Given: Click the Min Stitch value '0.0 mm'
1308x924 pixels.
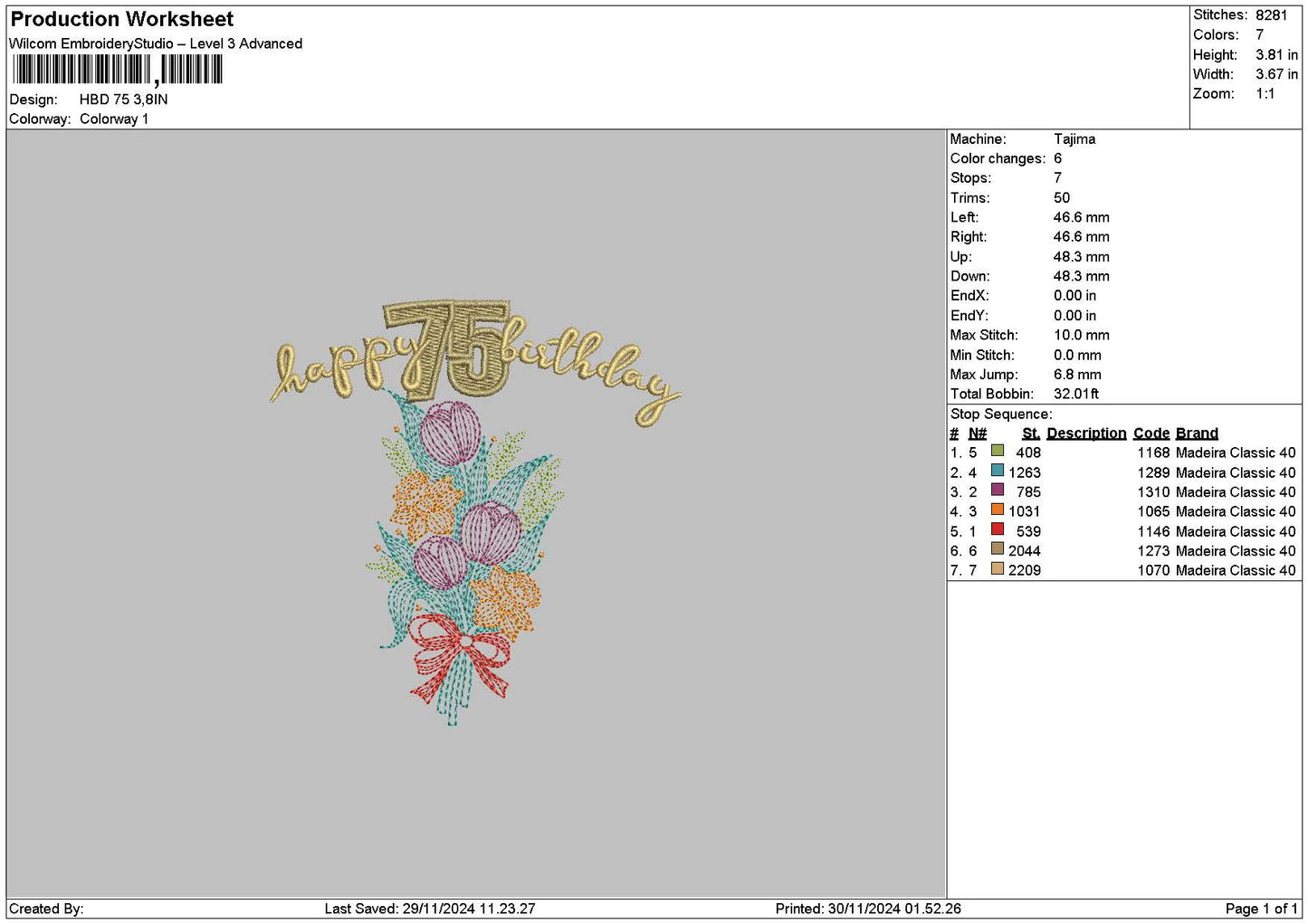Looking at the screenshot, I should pyautogui.click(x=1077, y=355).
